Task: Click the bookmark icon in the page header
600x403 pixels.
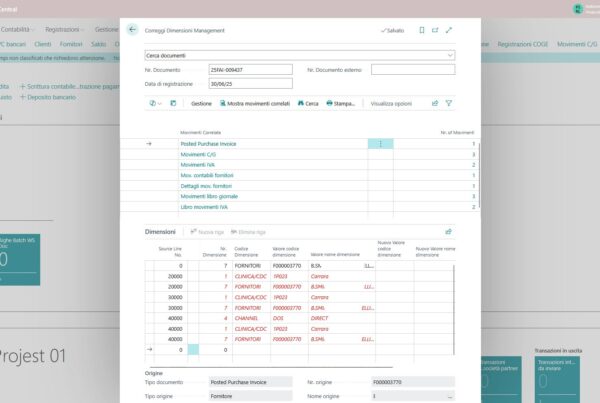Action: click(421, 30)
